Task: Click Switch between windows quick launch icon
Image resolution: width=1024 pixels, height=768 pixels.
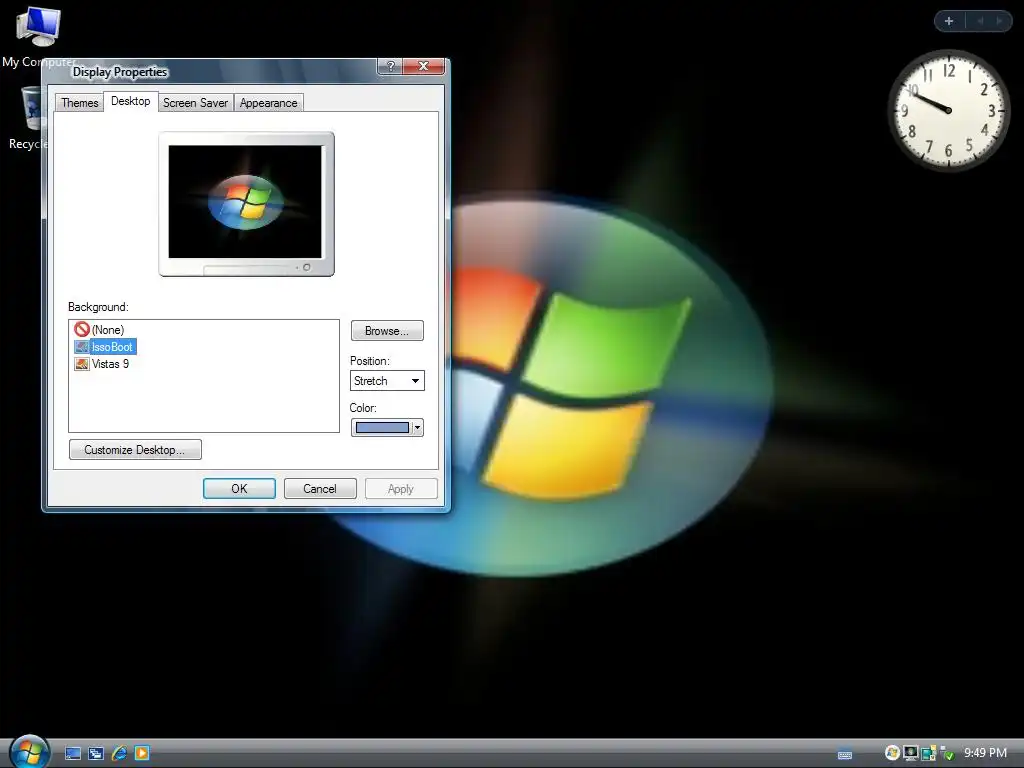Action: [96, 753]
